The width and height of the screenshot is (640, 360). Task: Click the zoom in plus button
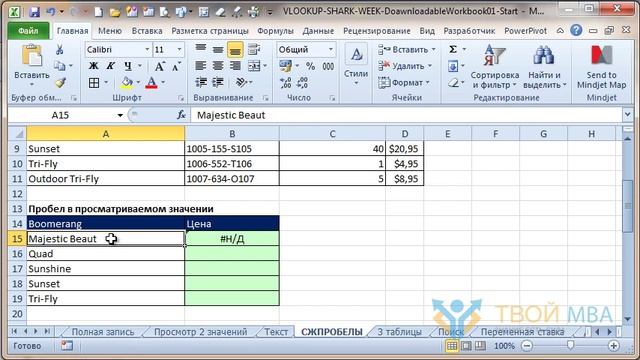(x=613, y=346)
